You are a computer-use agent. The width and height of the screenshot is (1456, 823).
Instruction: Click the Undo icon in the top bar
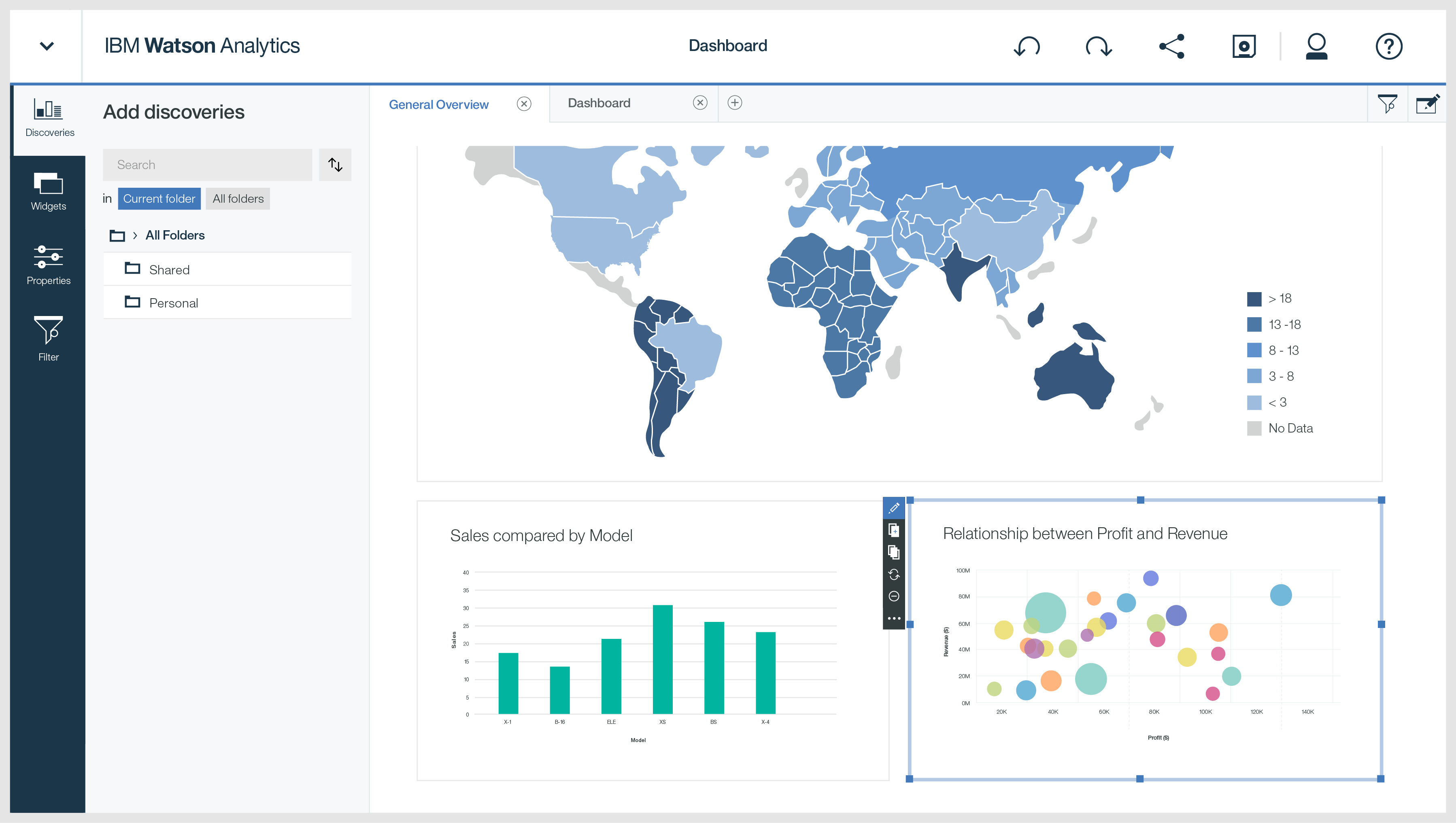(1027, 46)
